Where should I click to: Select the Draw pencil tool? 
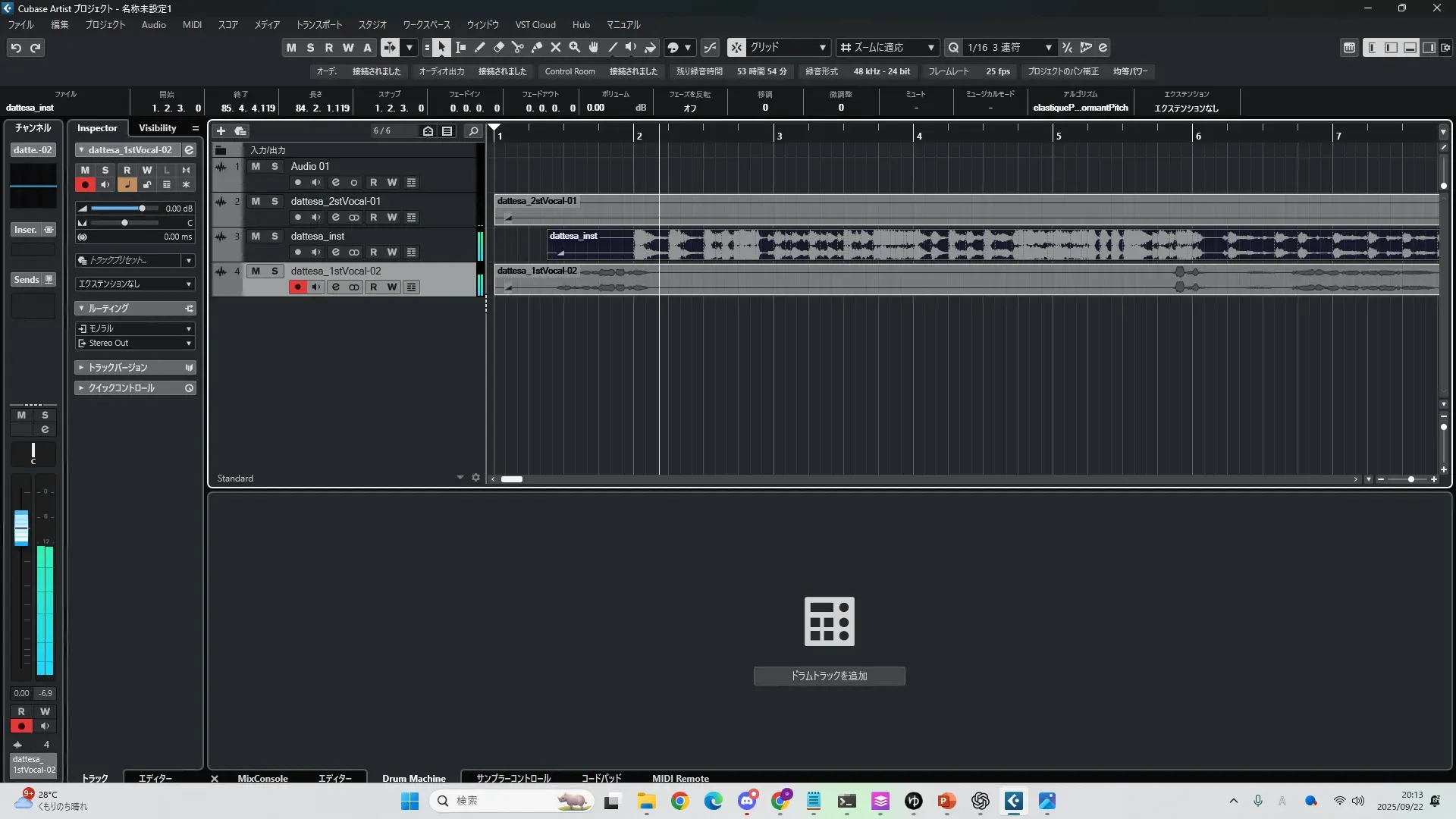[x=480, y=48]
